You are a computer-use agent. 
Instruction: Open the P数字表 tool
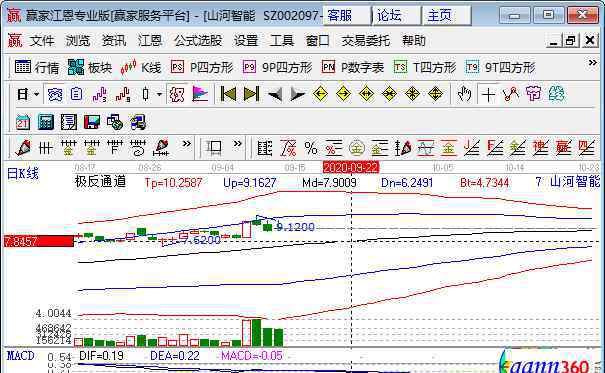[353, 68]
